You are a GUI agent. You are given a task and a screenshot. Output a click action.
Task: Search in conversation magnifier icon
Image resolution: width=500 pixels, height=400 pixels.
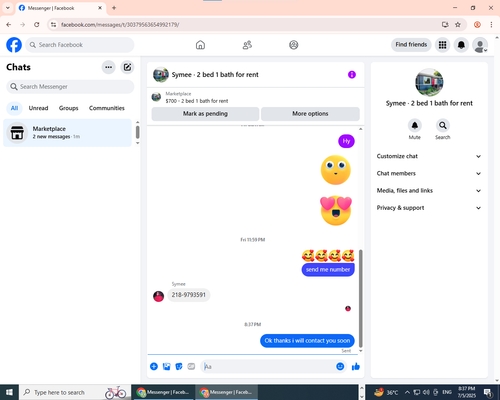click(x=443, y=125)
